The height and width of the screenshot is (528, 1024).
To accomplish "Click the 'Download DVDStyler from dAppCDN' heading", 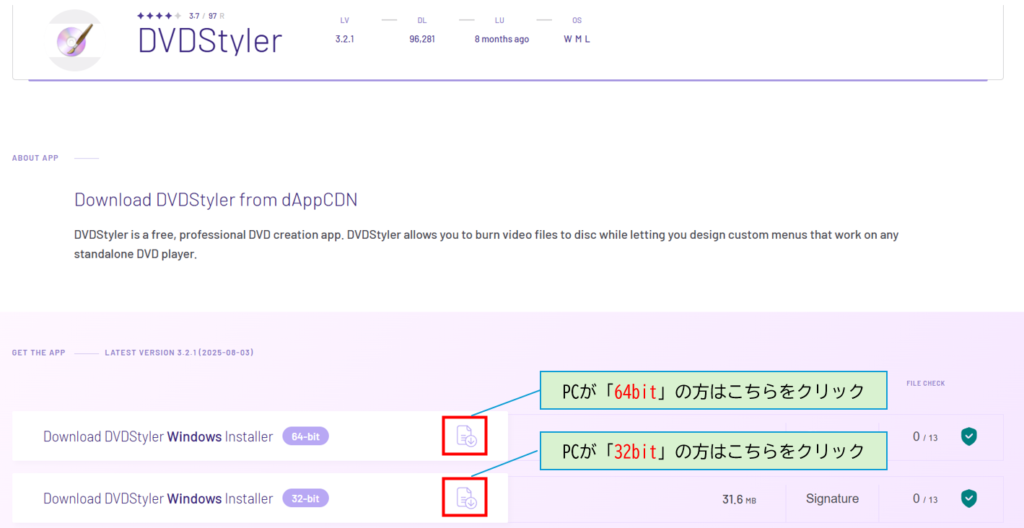I will point(215,200).
